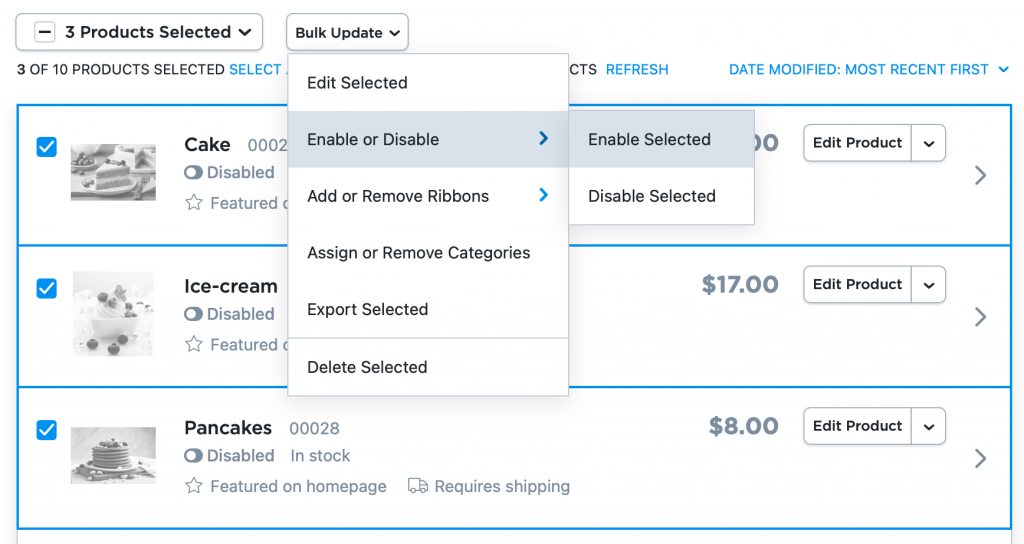Click Edit Product button for Ice-cream
Viewport: 1024px width, 544px height.
pos(857,284)
